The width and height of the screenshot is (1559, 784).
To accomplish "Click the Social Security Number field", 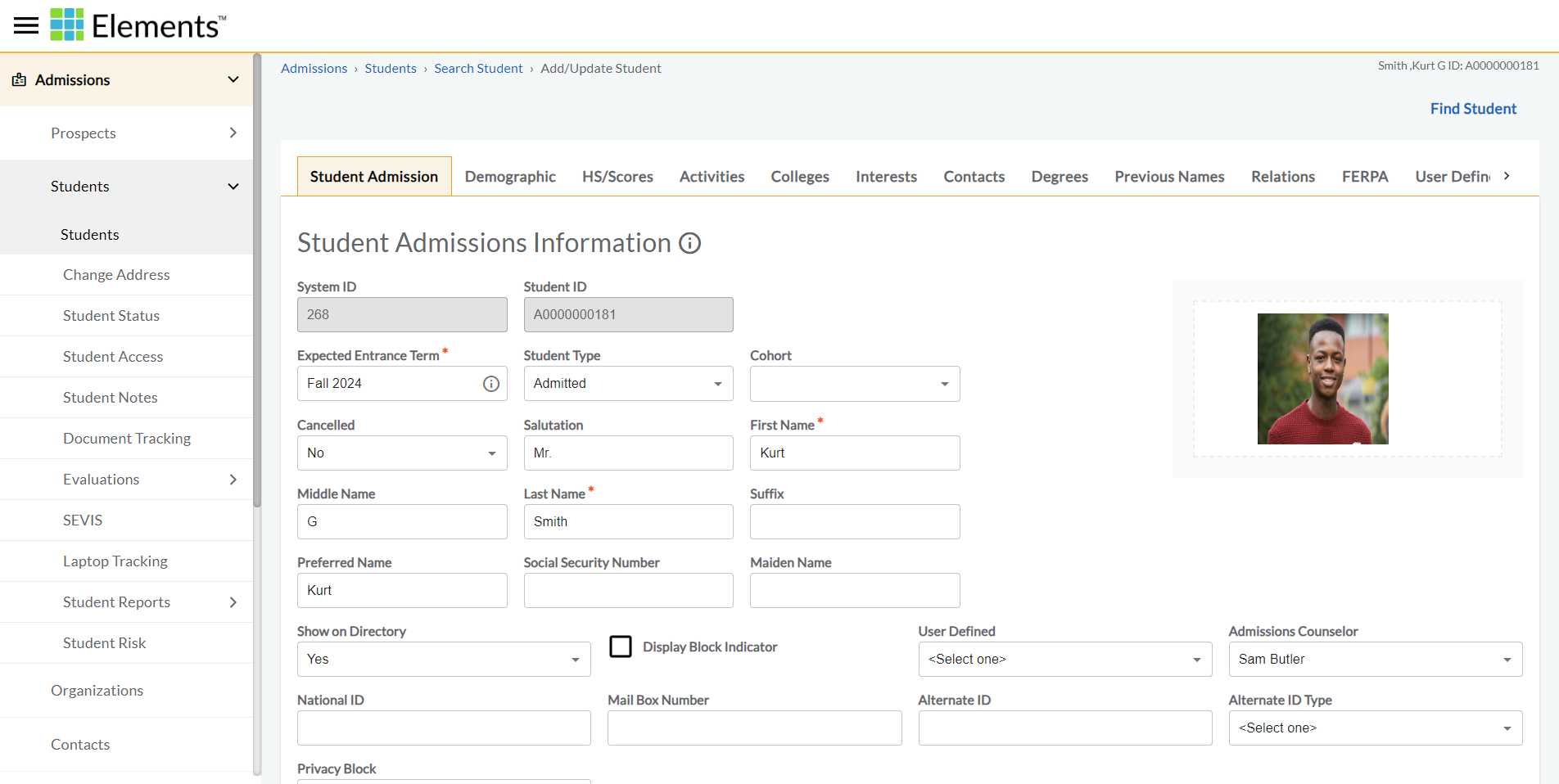I will pos(628,590).
